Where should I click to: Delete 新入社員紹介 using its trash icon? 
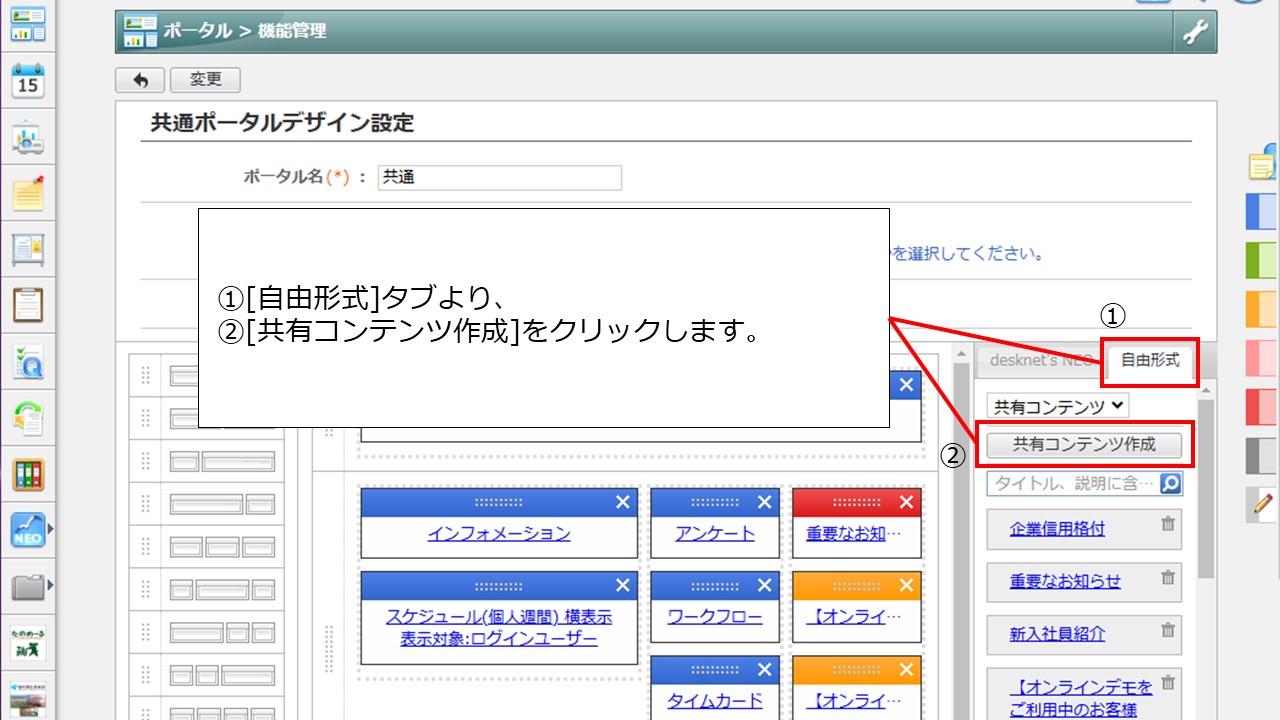(x=1168, y=630)
